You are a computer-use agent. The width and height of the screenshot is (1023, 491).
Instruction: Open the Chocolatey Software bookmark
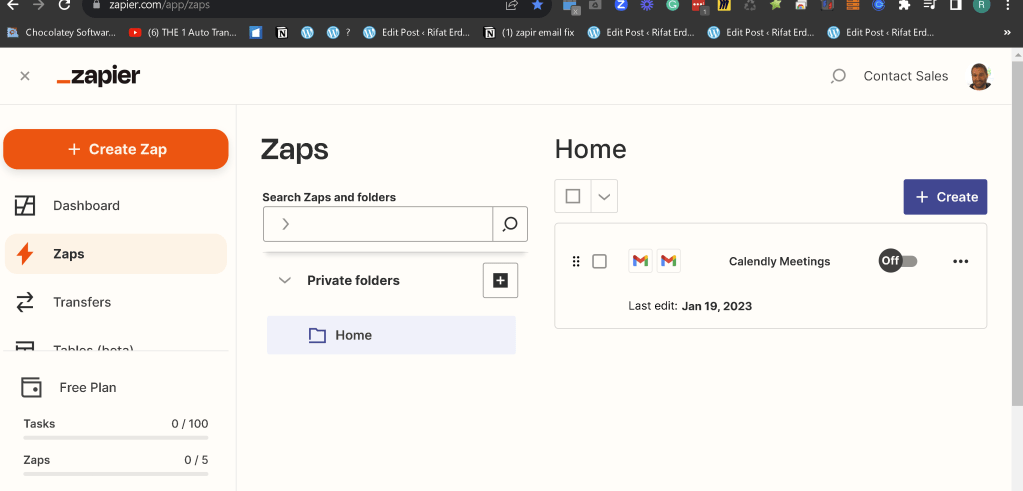click(61, 32)
